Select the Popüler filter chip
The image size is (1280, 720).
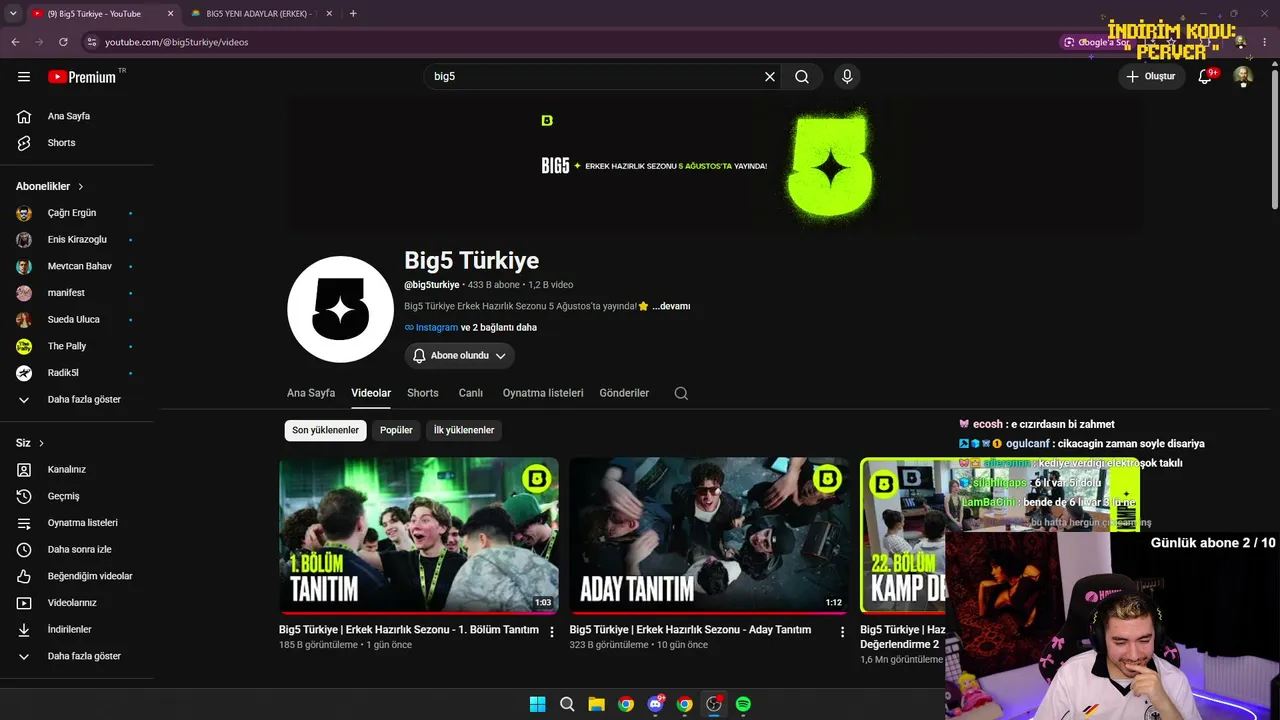397,430
